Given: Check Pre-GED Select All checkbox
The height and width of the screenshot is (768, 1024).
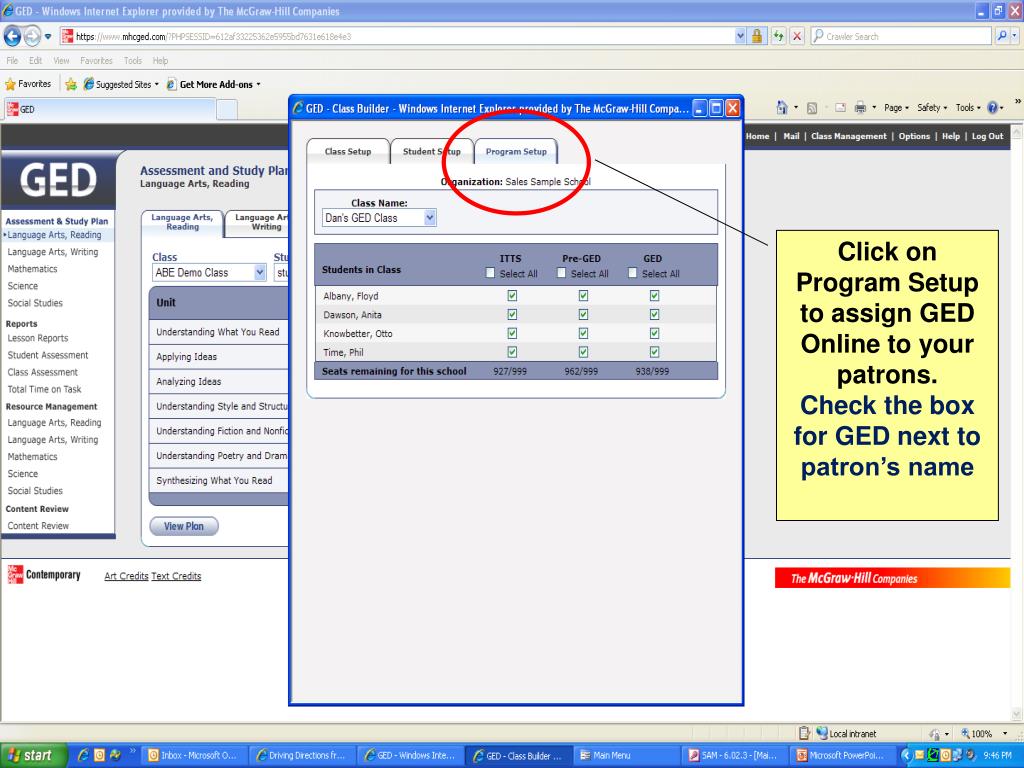Looking at the screenshot, I should pos(561,273).
